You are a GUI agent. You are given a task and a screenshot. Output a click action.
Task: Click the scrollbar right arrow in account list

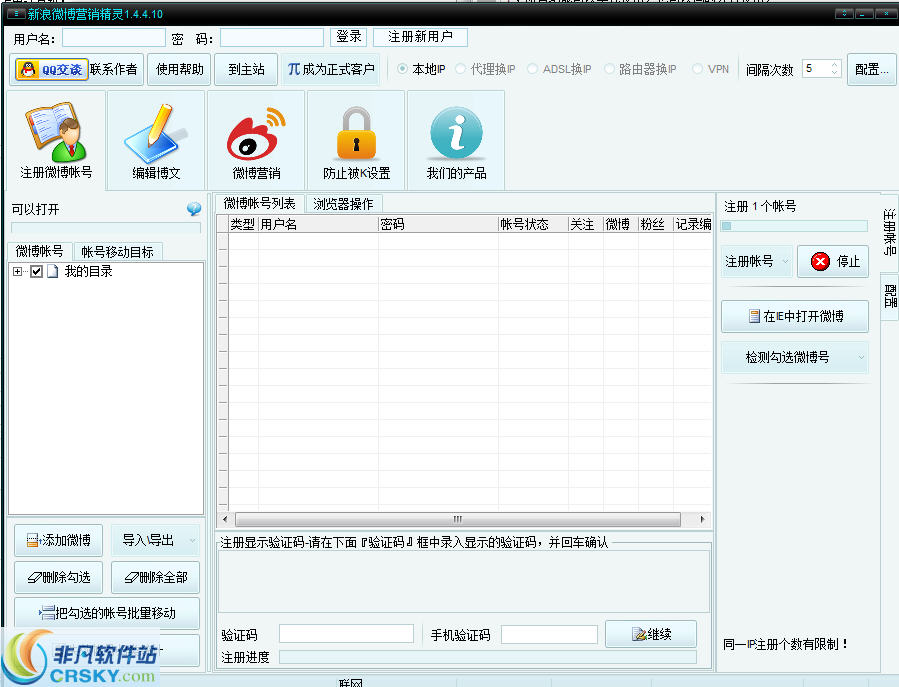click(x=702, y=520)
